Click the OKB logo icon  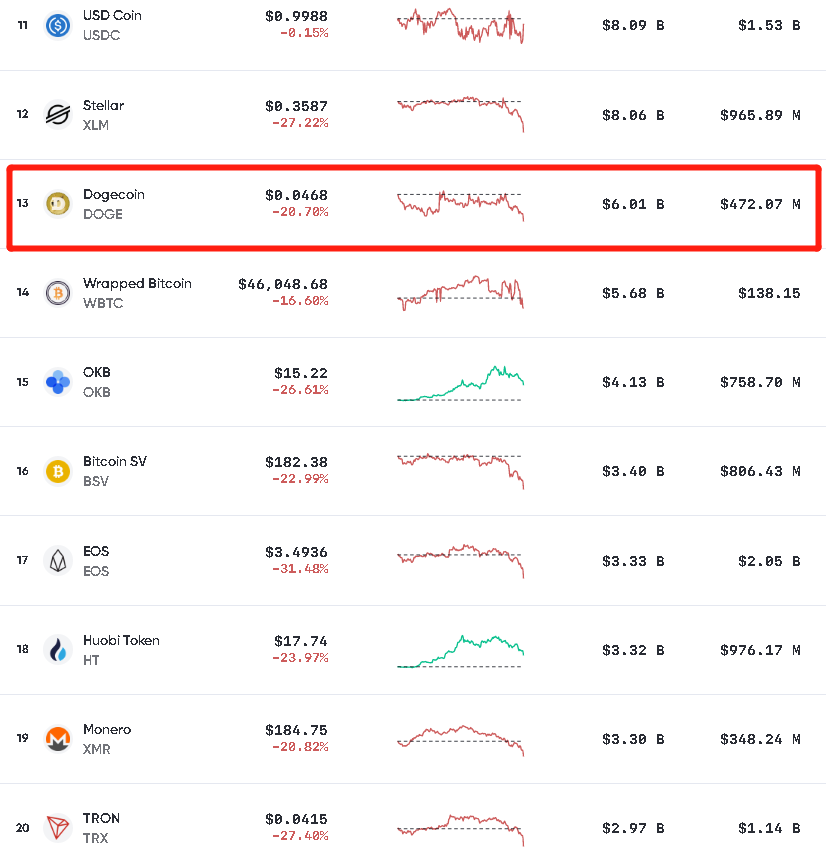58,382
